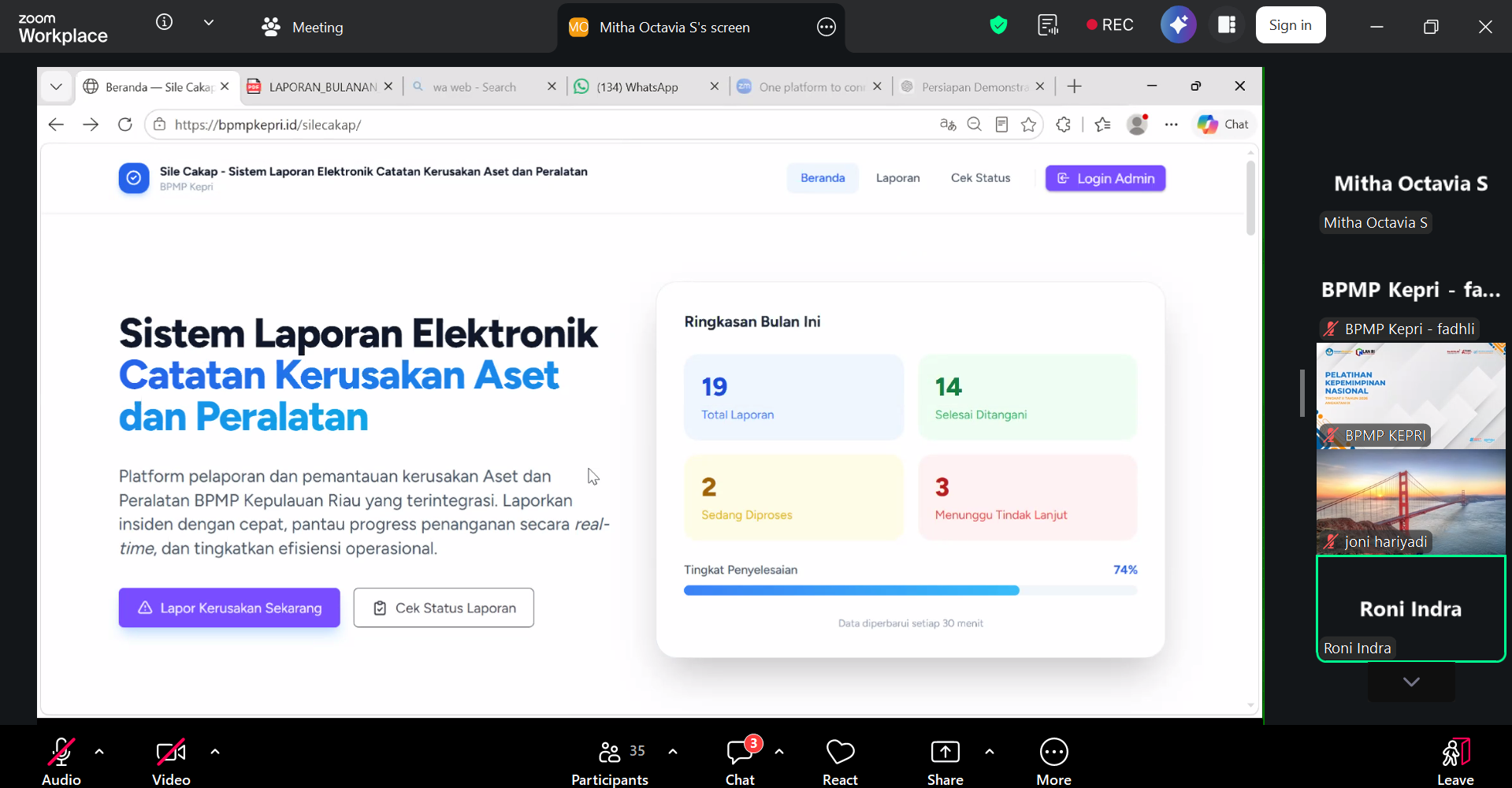The width and height of the screenshot is (1512, 788).
Task: Switch to WhatsApp browser tab
Action: point(645,87)
